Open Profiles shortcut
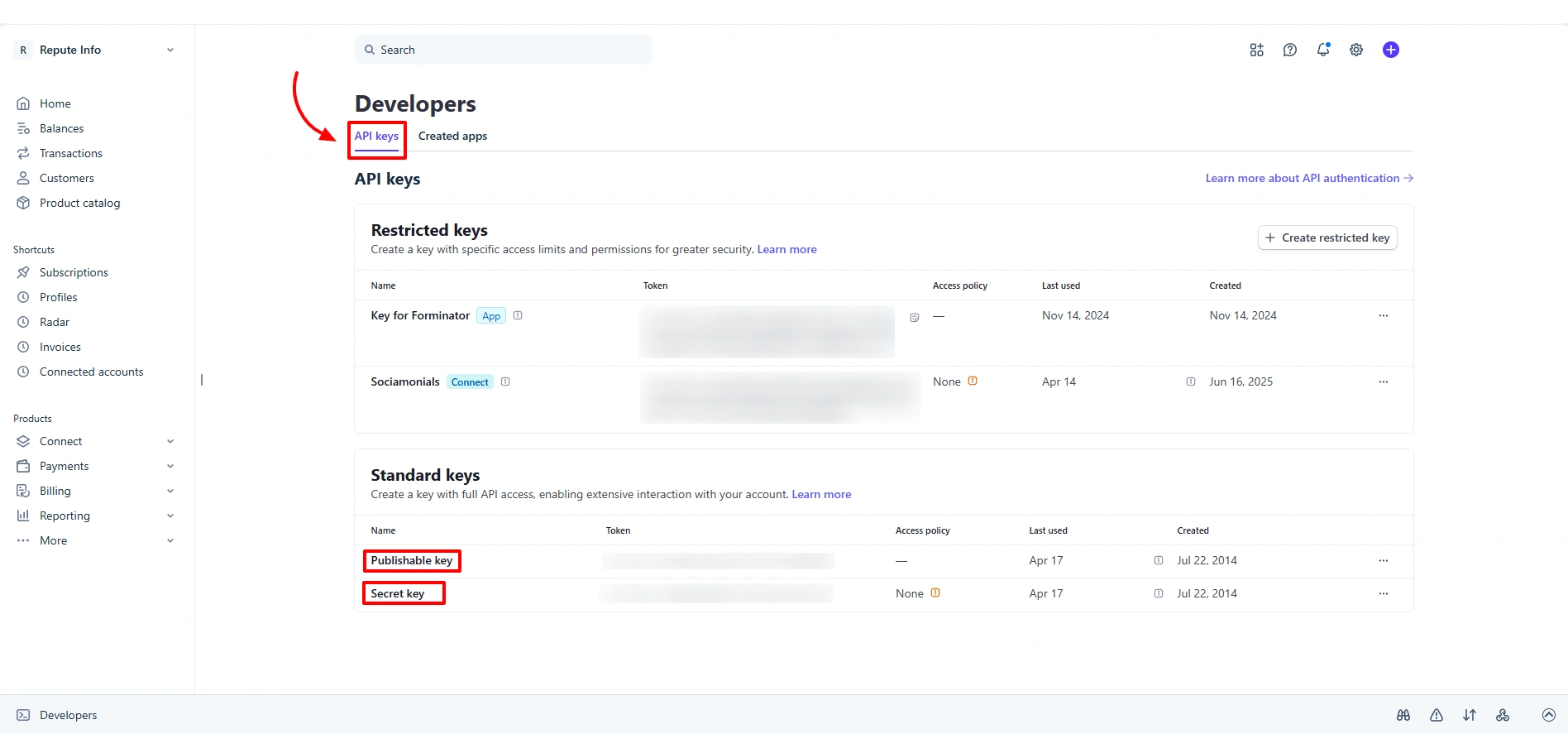 click(x=58, y=297)
